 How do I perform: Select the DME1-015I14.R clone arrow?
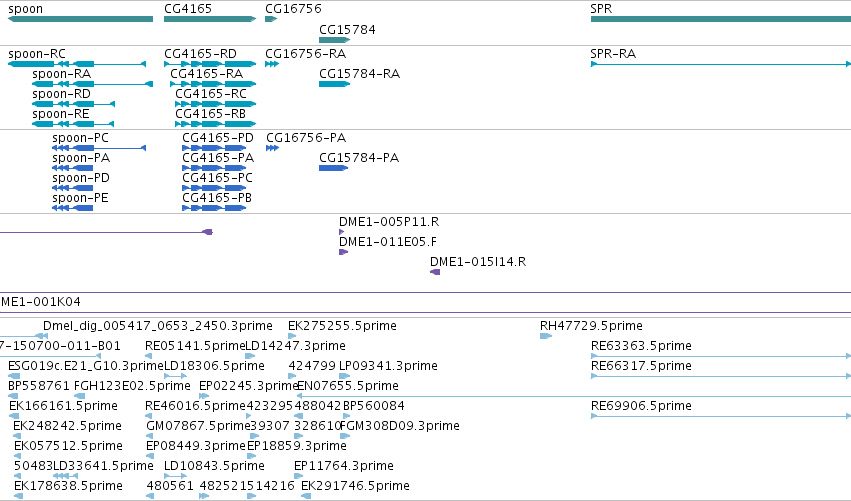coord(435,272)
